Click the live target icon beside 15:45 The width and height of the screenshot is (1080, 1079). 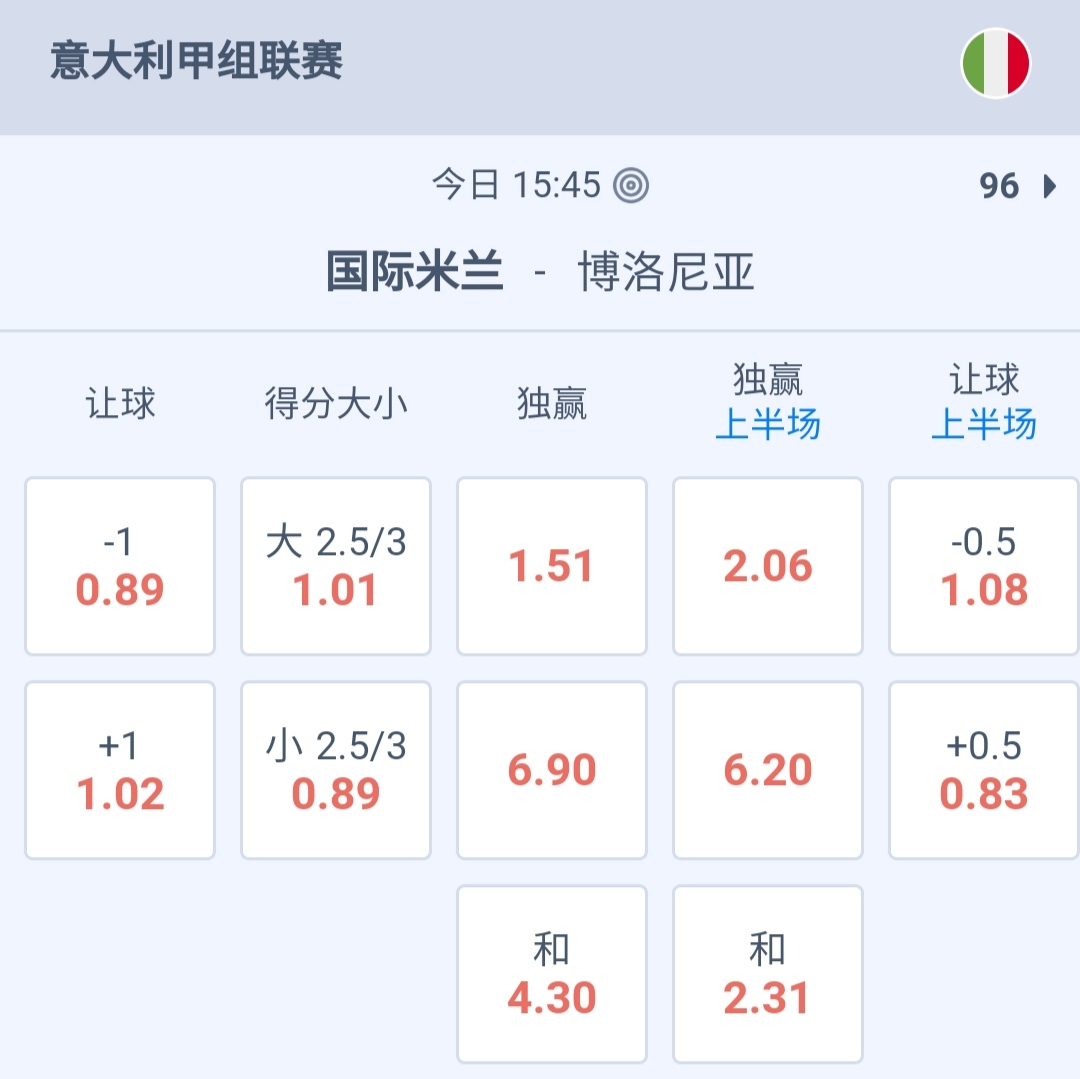(x=631, y=185)
